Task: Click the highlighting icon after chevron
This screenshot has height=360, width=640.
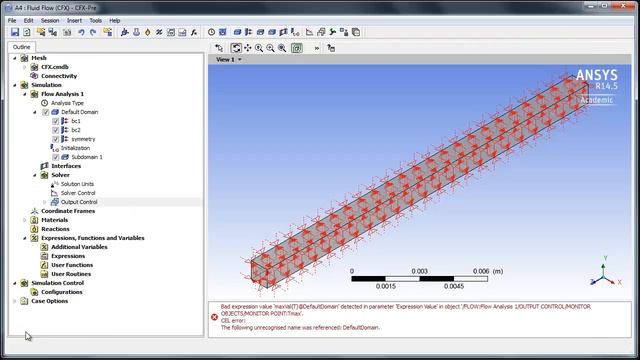Action: click(331, 48)
